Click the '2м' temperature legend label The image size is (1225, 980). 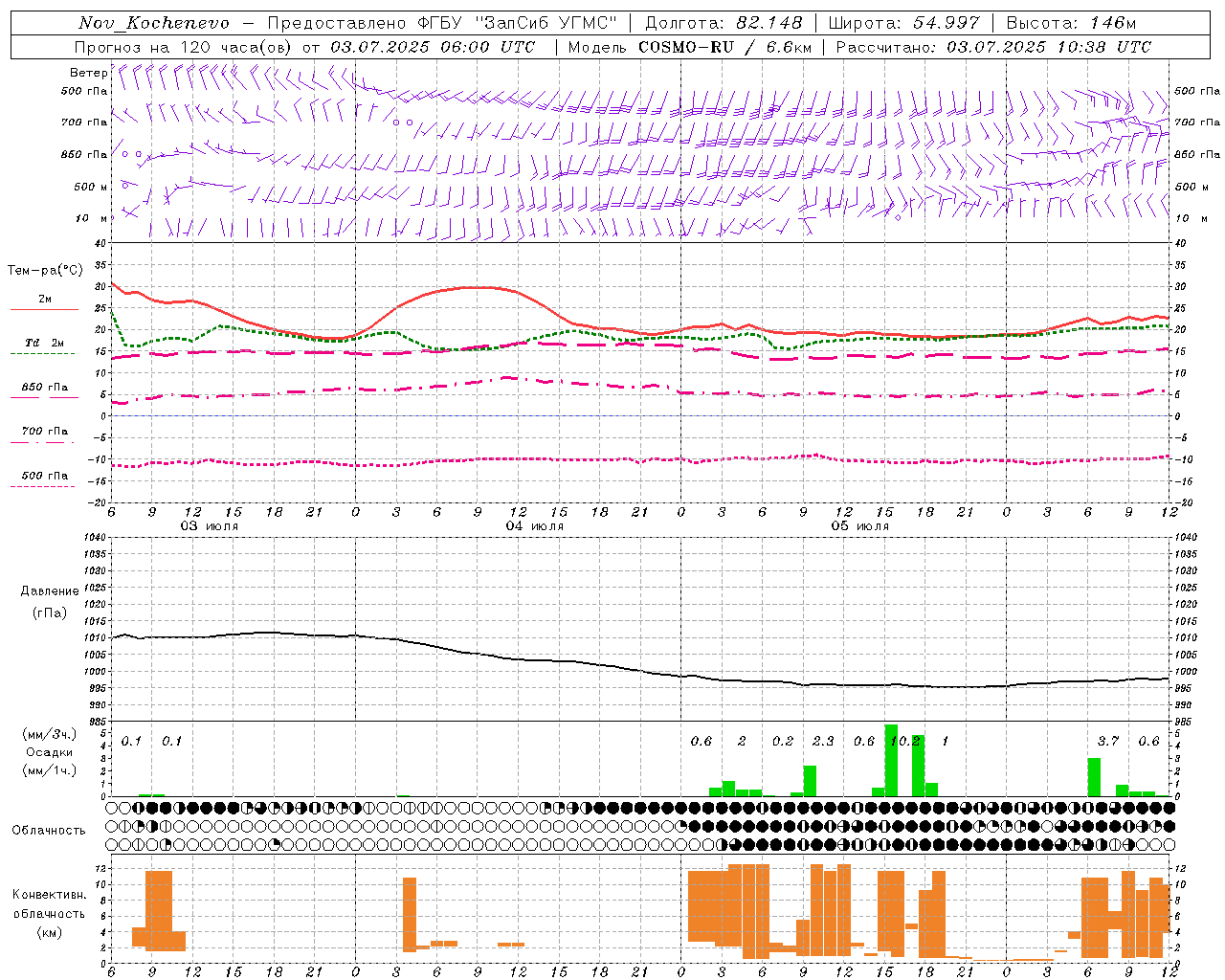45,300
